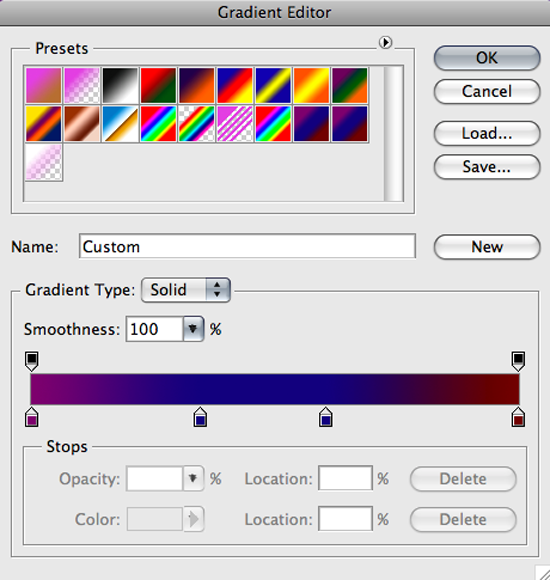
Task: Select the copper gradient preset
Action: coord(82,124)
